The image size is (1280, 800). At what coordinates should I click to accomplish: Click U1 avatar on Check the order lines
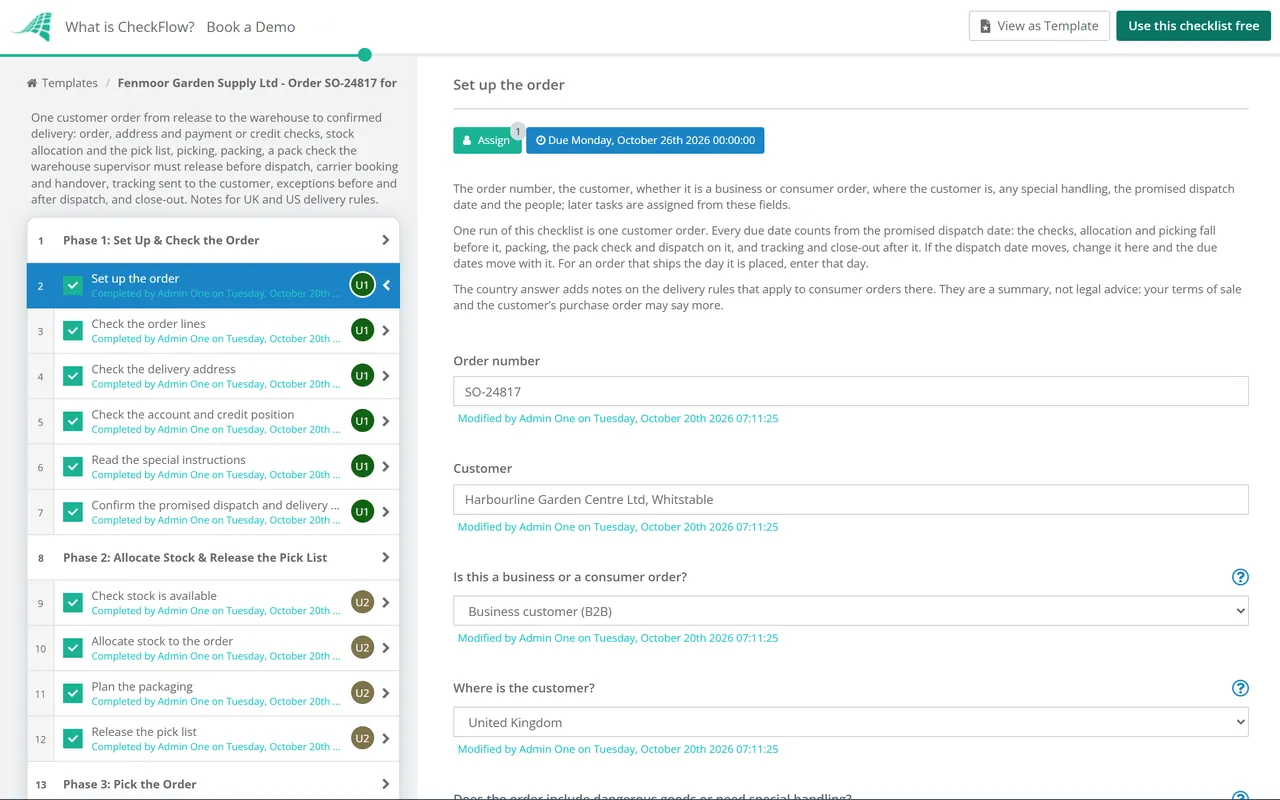pos(362,330)
